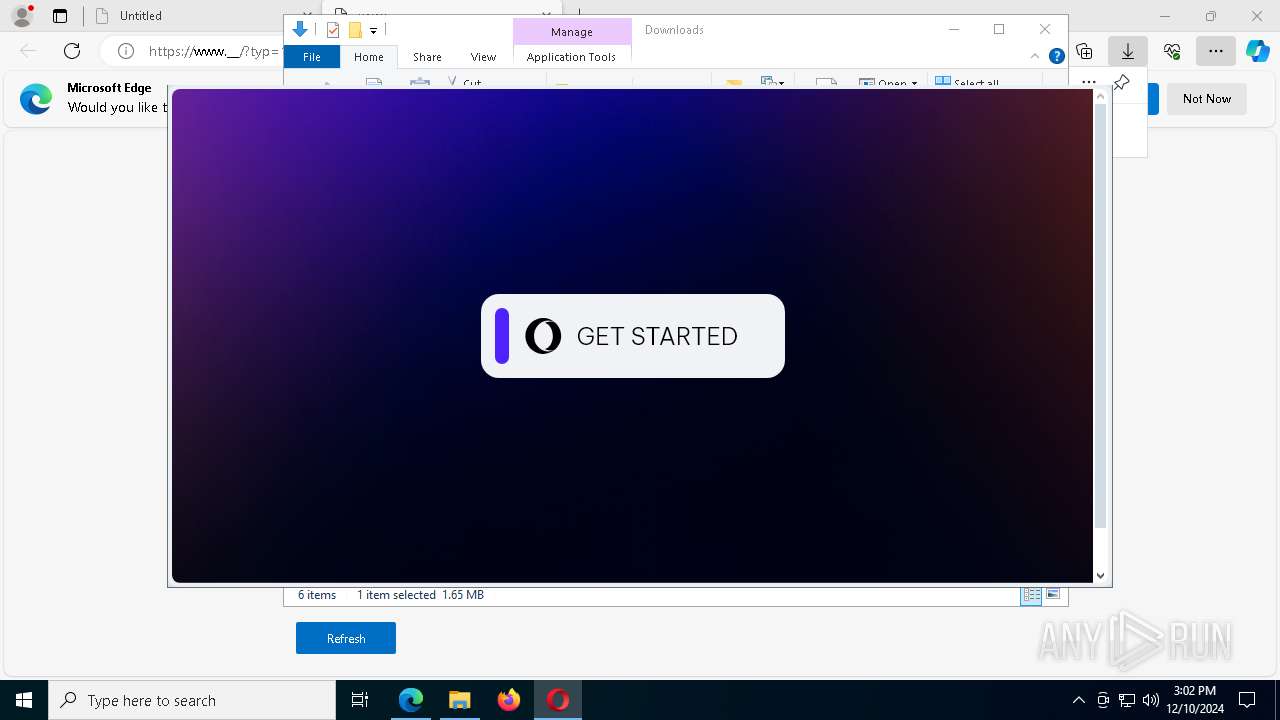Click the Opera logo in installer
This screenshot has width=1280, height=720.
pos(543,336)
